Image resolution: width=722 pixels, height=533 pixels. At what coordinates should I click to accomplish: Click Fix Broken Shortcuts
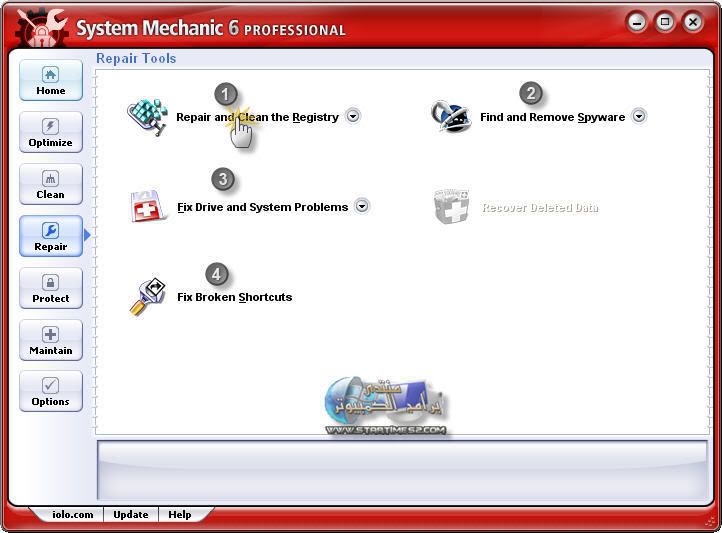(234, 297)
